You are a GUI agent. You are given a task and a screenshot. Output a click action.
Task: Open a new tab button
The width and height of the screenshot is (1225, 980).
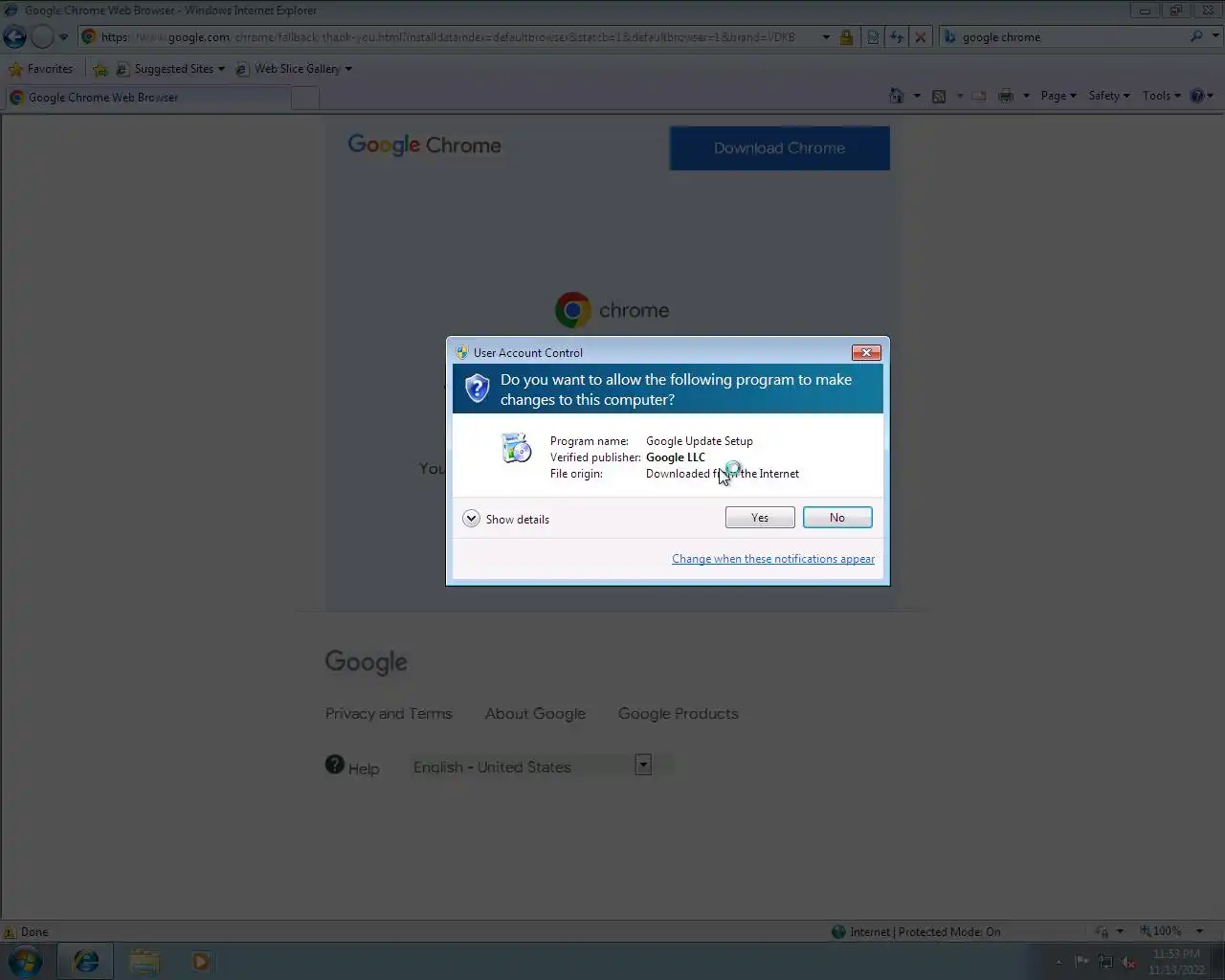click(304, 98)
